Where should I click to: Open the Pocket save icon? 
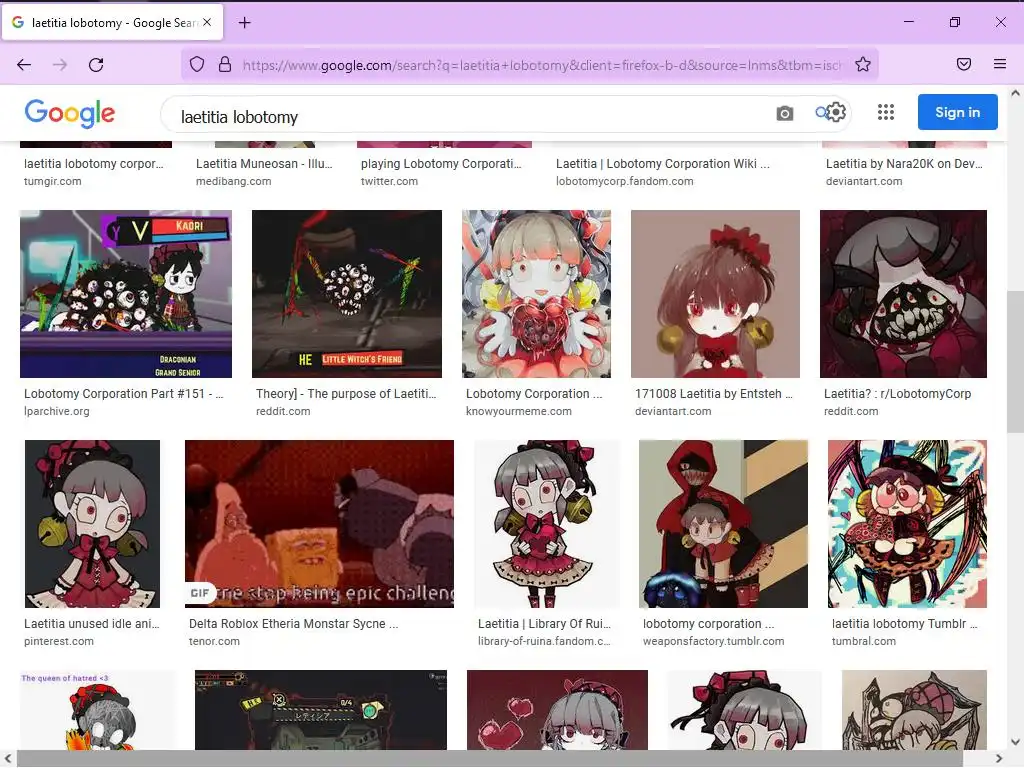pos(963,64)
